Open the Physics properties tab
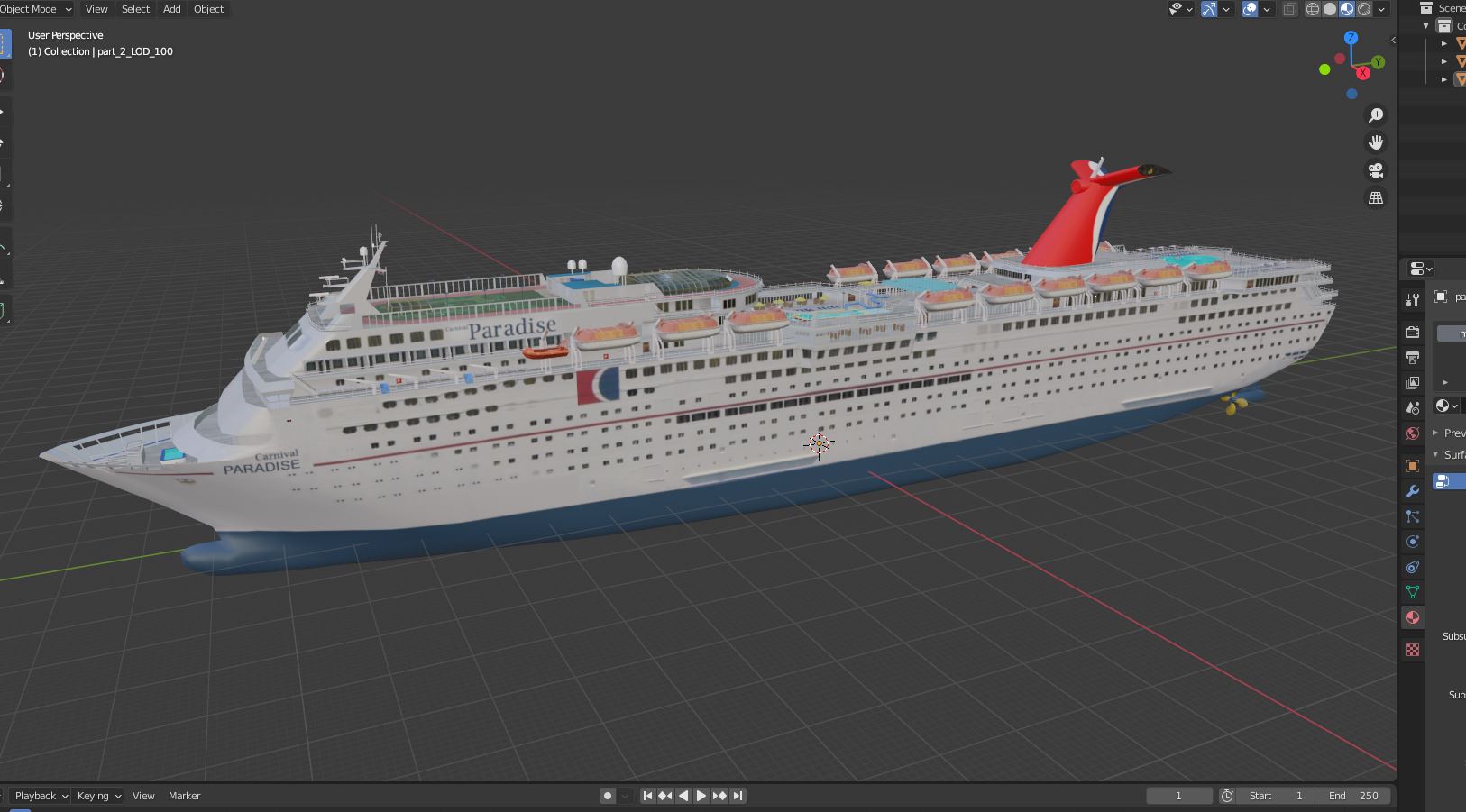Viewport: 1466px width, 812px height. point(1413,542)
